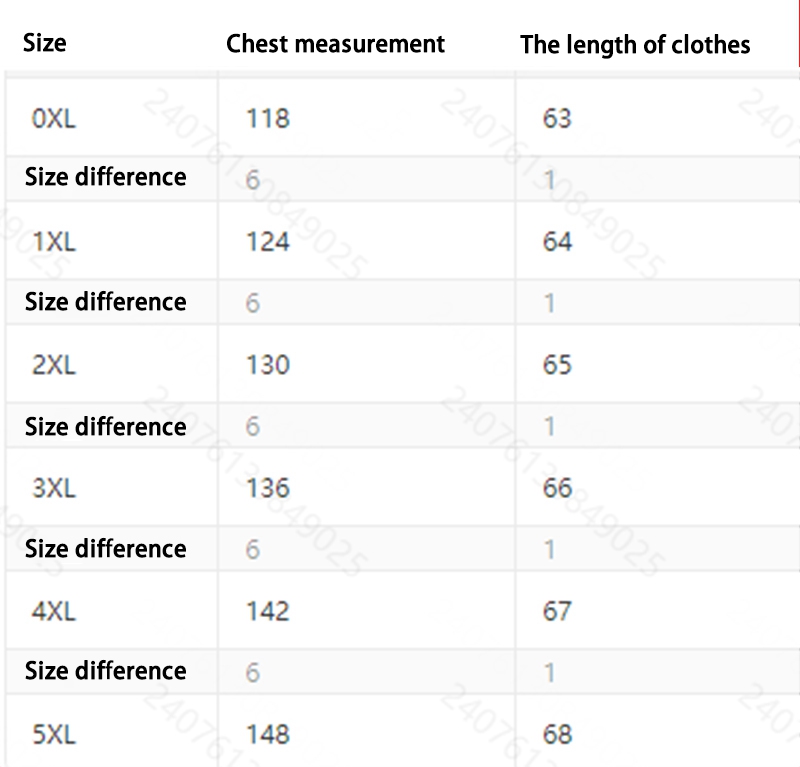The height and width of the screenshot is (767, 800).
Task: Select the 3XL size row label
Action: pyautogui.click(x=54, y=488)
